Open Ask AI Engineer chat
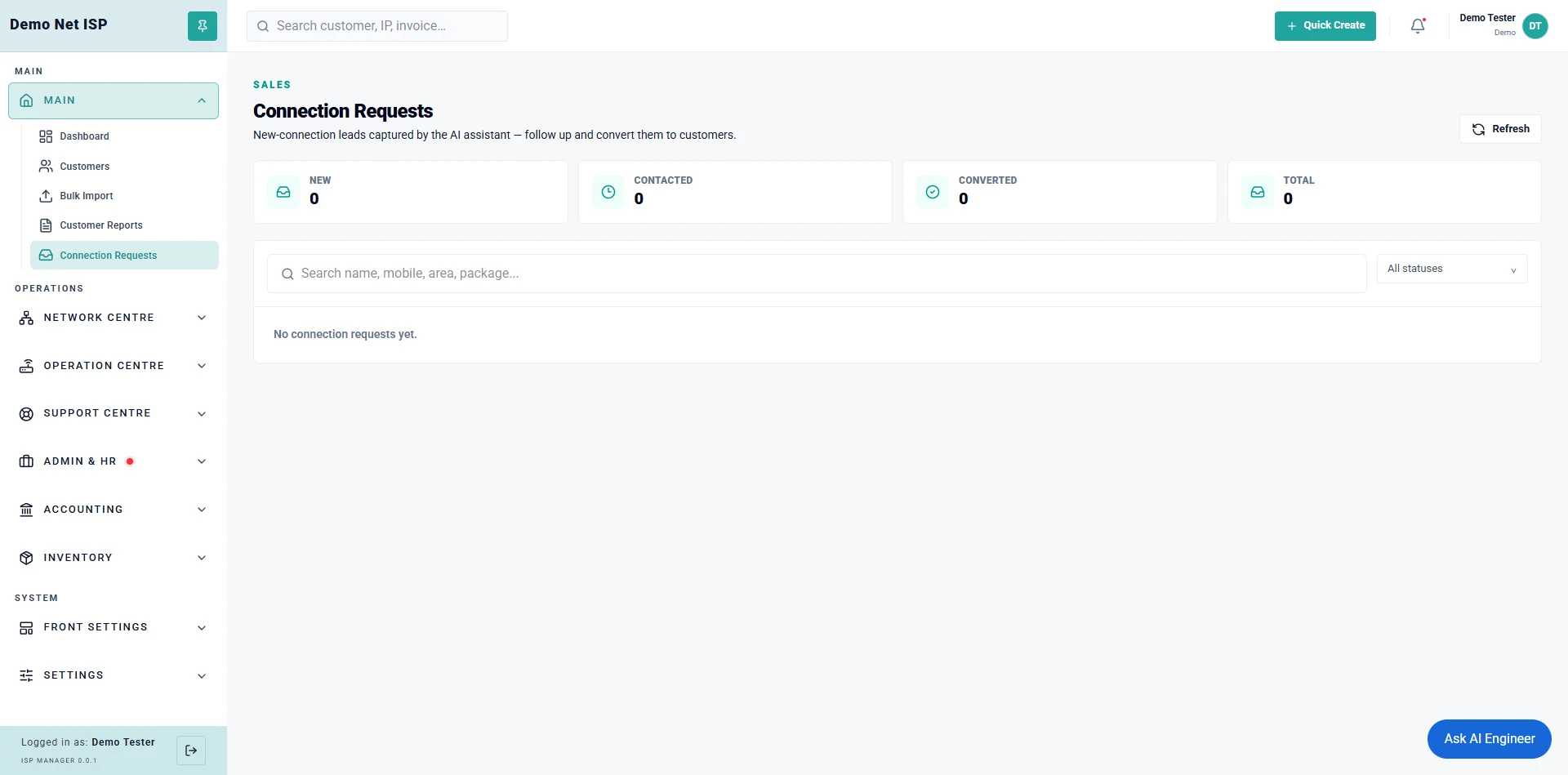Viewport: 1568px width, 775px height. pyautogui.click(x=1489, y=739)
